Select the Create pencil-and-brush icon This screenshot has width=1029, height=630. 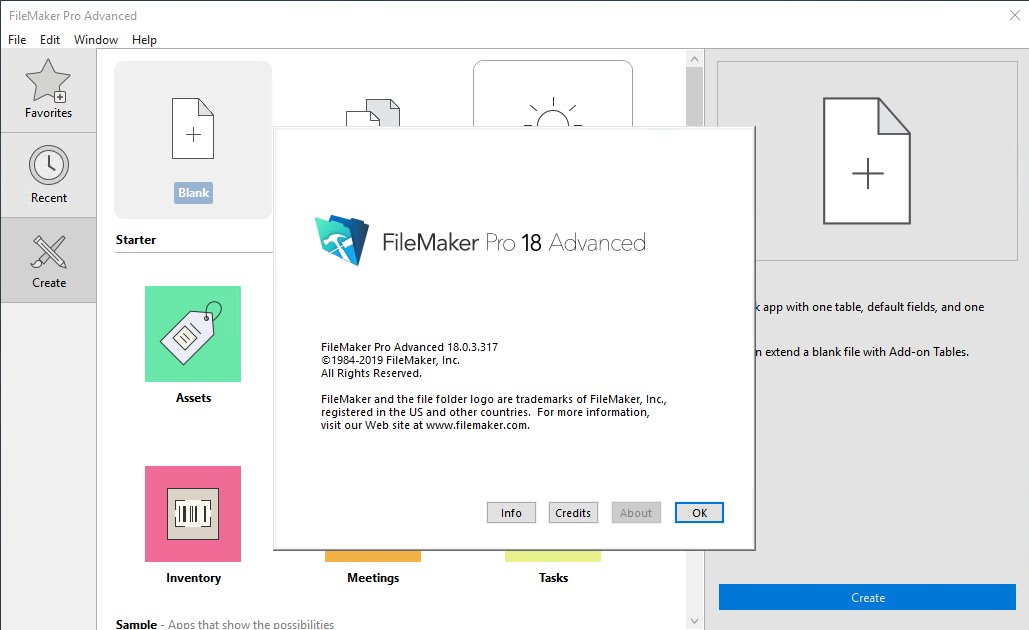coord(49,252)
